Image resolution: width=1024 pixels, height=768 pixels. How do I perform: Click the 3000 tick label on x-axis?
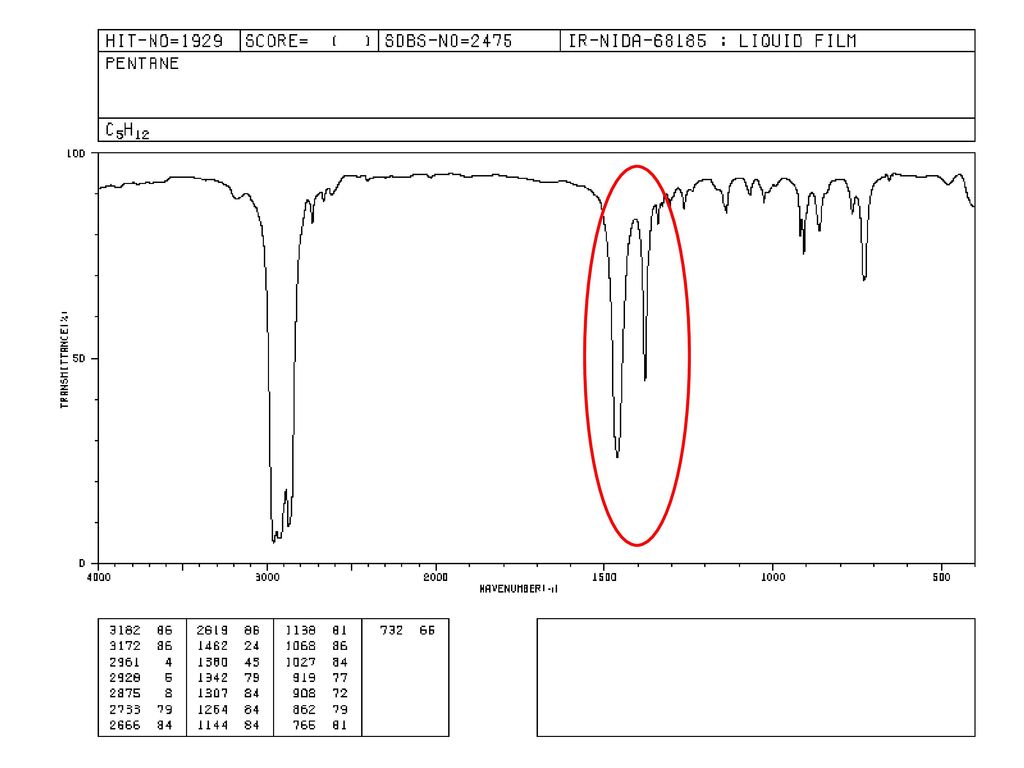point(267,577)
